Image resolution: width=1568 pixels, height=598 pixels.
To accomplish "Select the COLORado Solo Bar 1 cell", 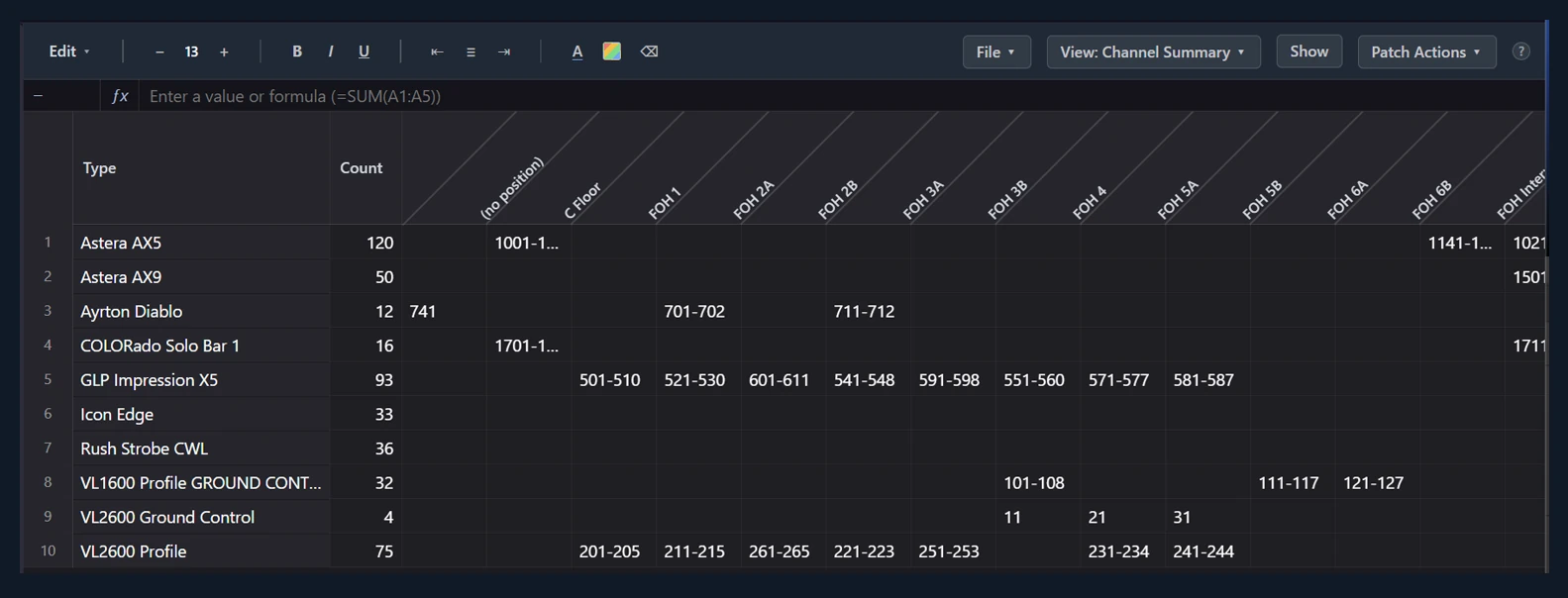I will click(x=201, y=346).
